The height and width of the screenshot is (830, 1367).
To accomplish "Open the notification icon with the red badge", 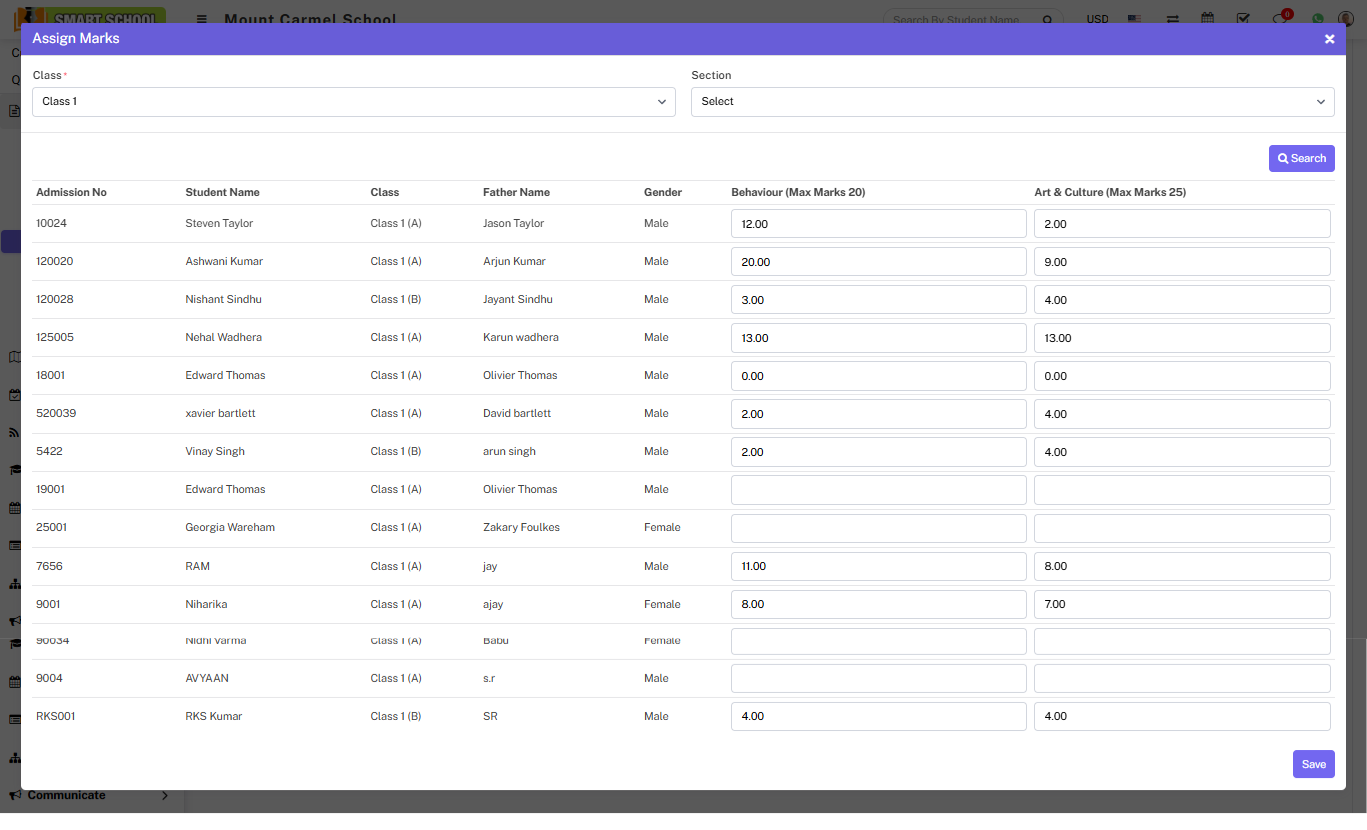I will tap(1279, 19).
